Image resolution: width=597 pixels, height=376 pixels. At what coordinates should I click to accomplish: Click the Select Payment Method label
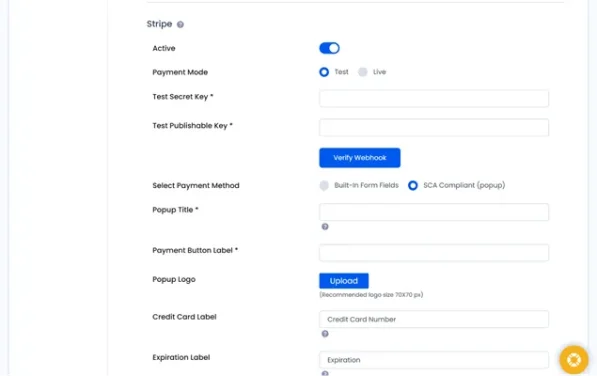click(196, 185)
